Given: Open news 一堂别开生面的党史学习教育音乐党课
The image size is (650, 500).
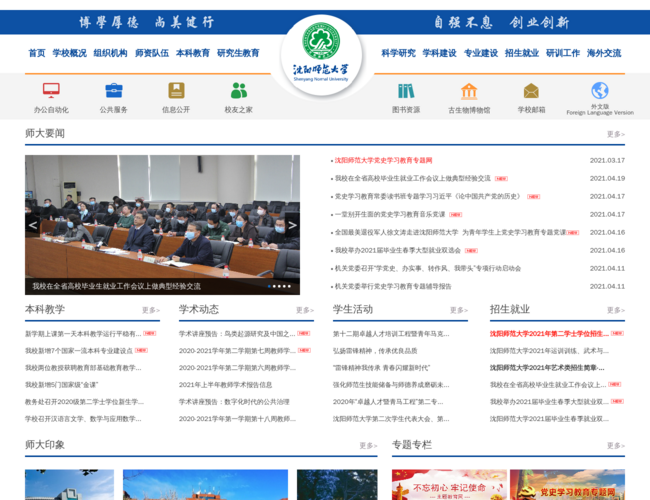Looking at the screenshot, I should (x=390, y=214).
